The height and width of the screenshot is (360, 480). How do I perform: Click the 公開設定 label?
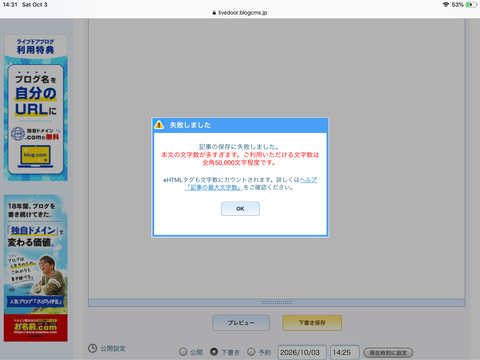pos(113,349)
